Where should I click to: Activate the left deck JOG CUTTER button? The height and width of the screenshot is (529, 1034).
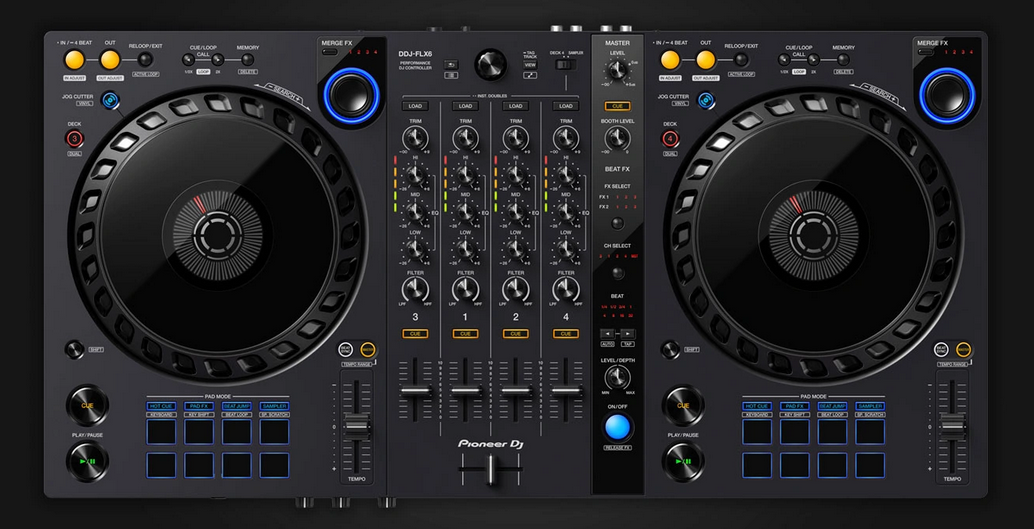tap(110, 100)
